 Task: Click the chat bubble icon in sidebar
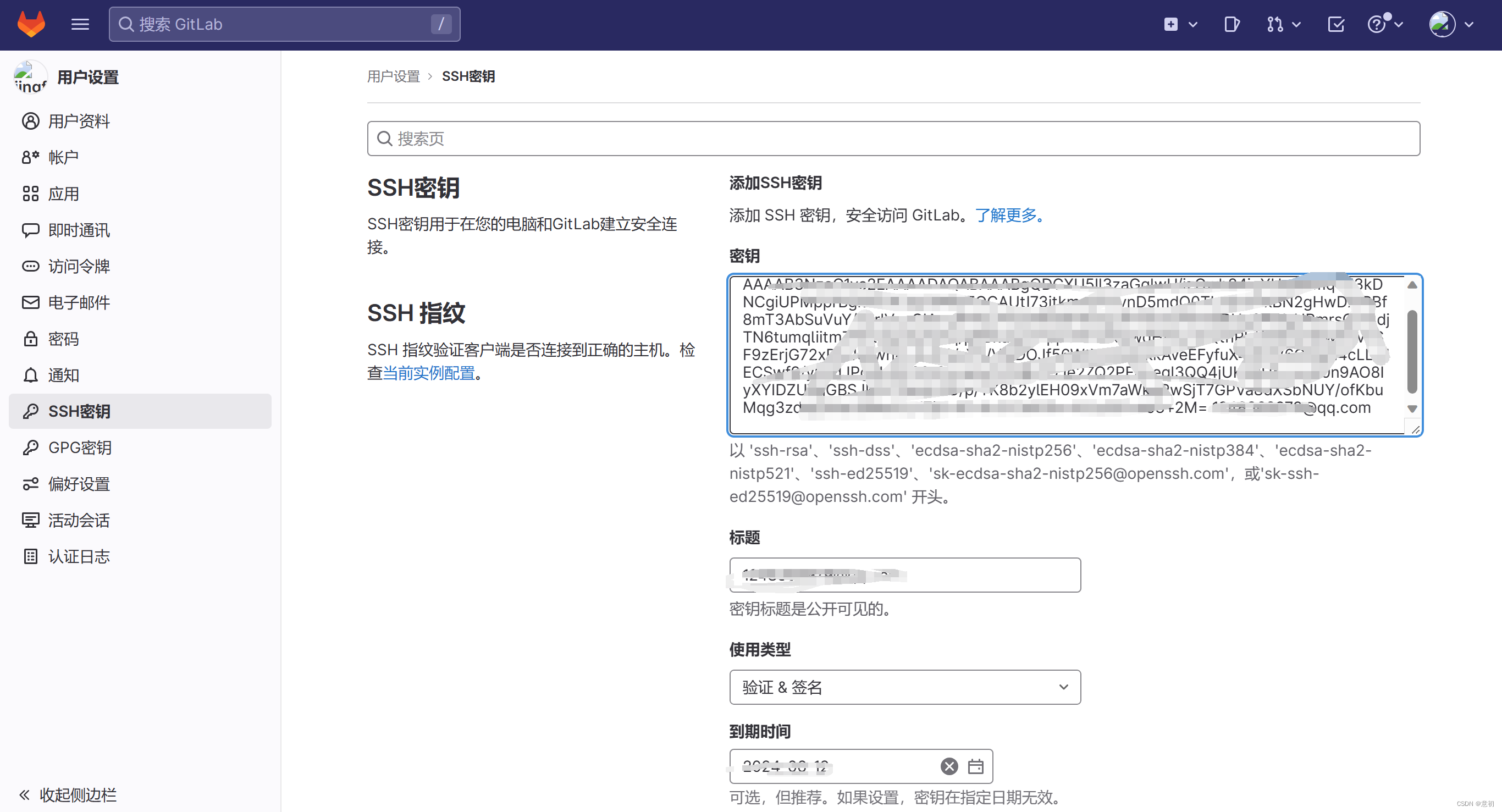tap(30, 230)
